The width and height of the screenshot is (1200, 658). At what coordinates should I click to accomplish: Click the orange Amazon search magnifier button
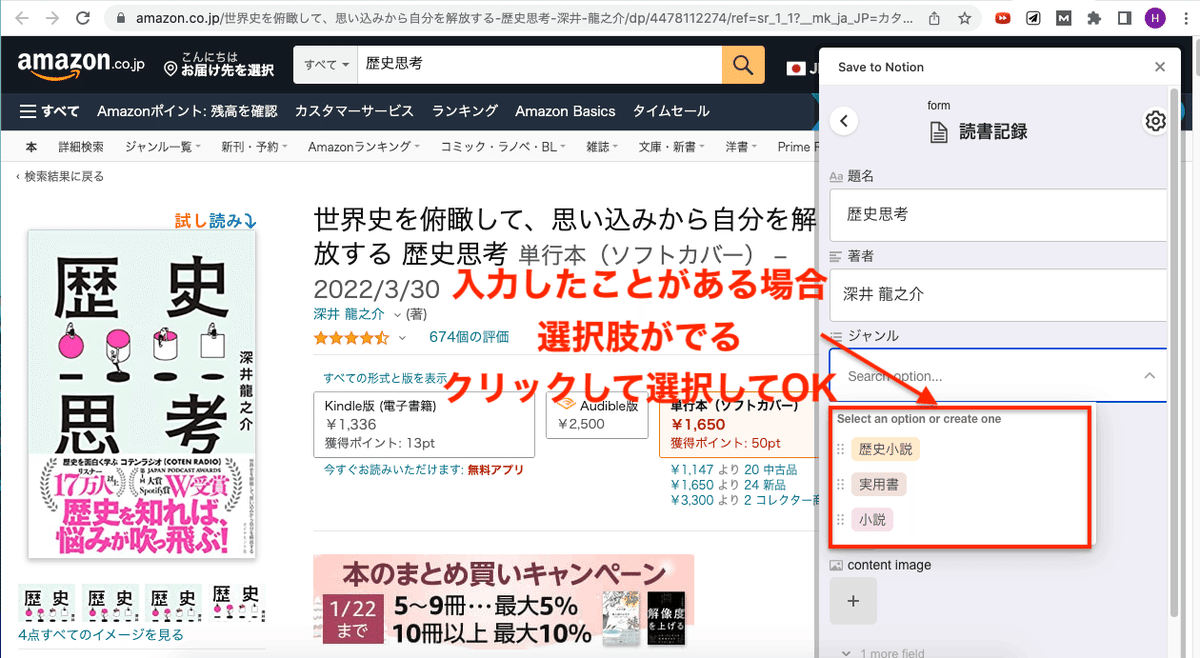[742, 64]
